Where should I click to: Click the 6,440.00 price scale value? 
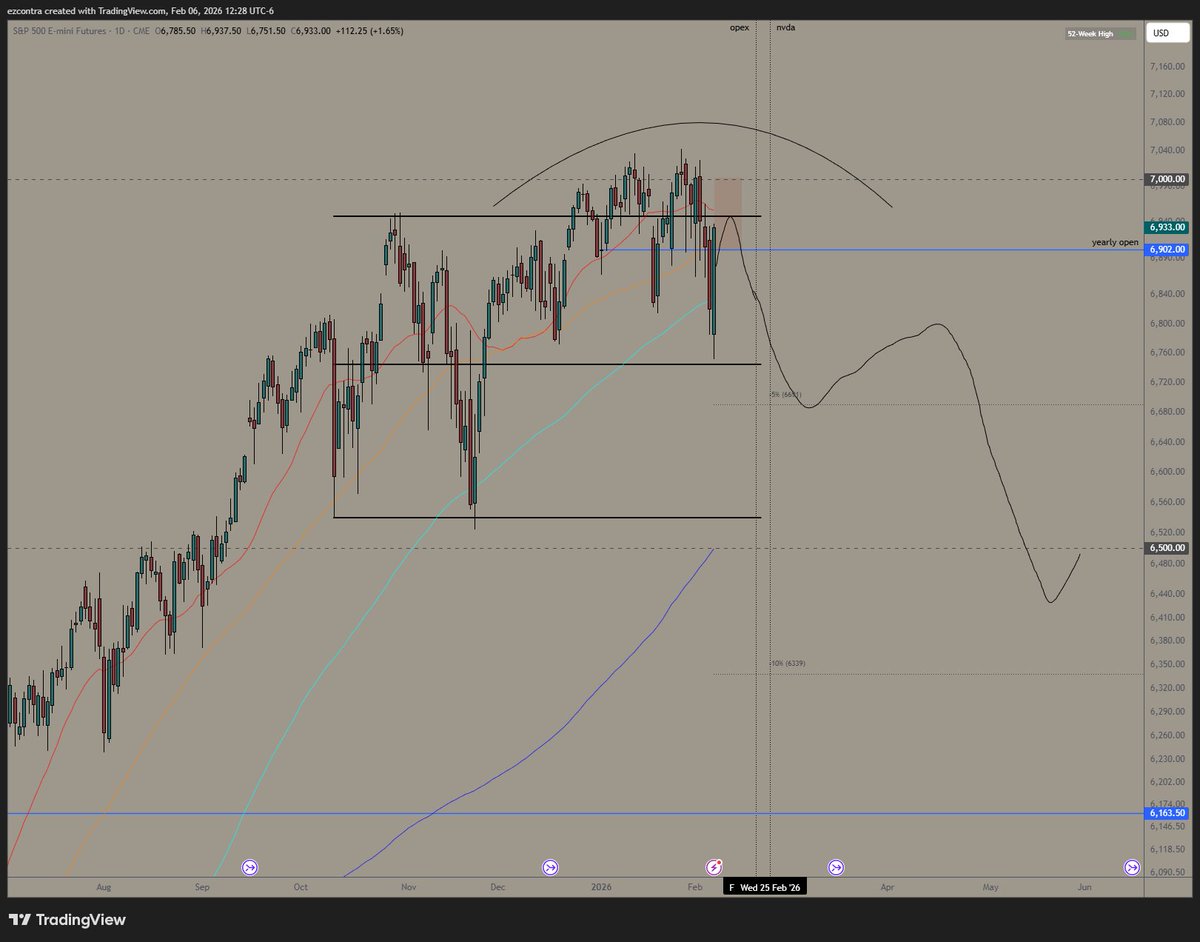tap(1166, 593)
